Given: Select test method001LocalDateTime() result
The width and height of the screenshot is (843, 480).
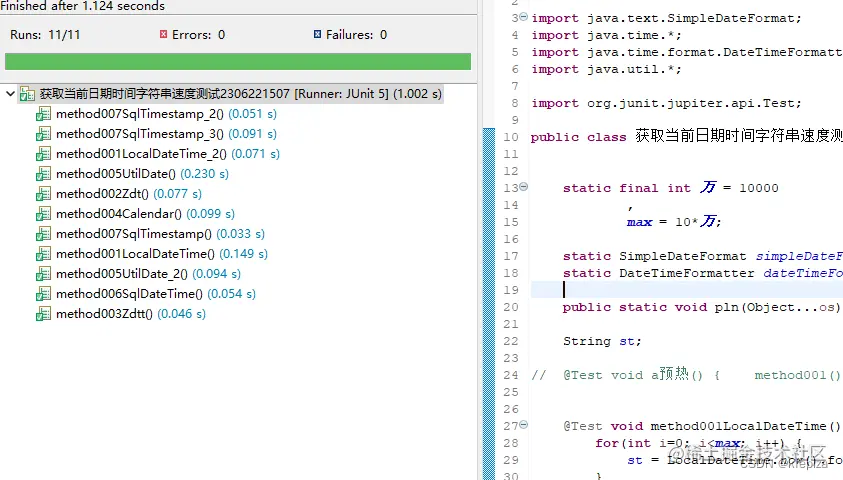Looking at the screenshot, I should click(162, 254).
